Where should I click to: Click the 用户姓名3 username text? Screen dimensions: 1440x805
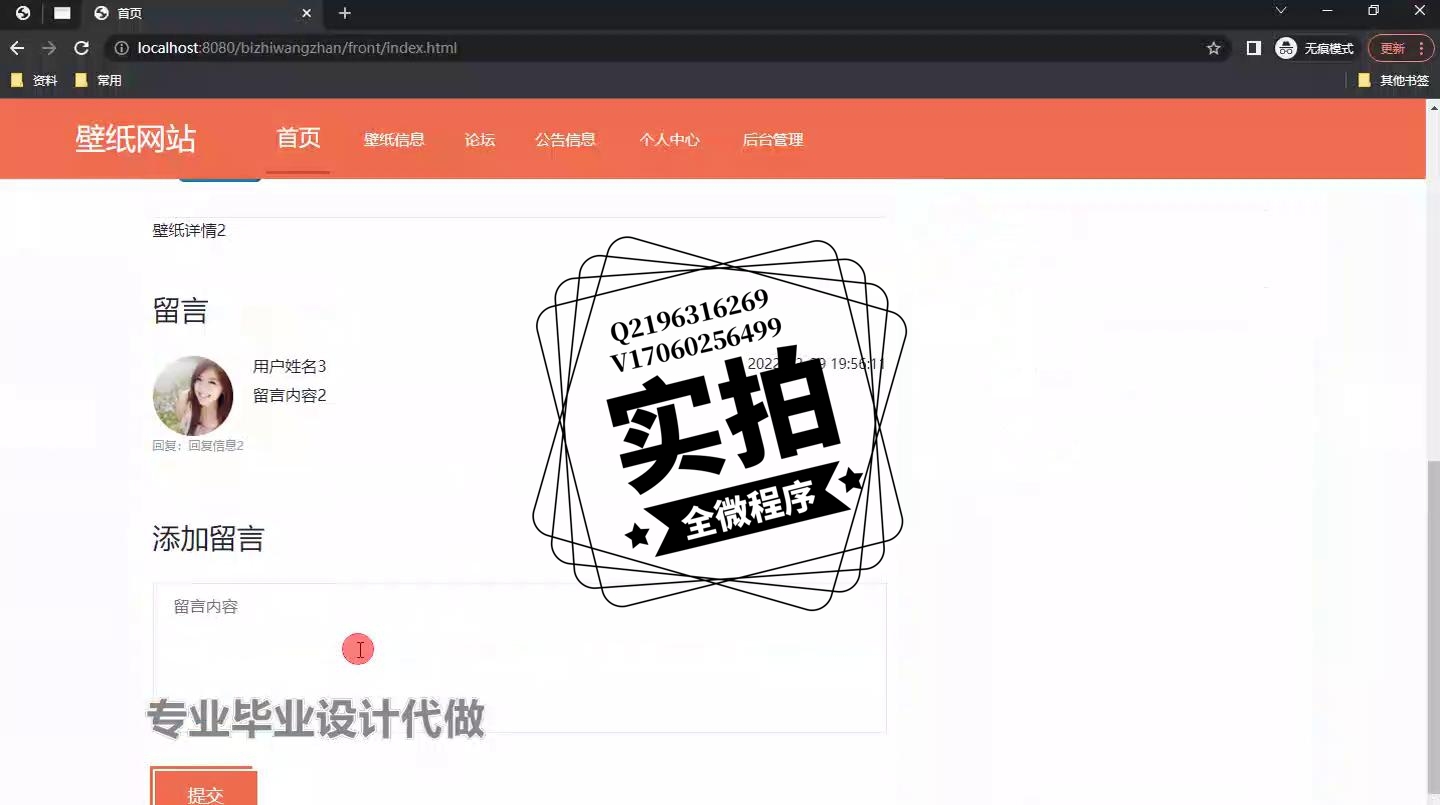coord(290,366)
